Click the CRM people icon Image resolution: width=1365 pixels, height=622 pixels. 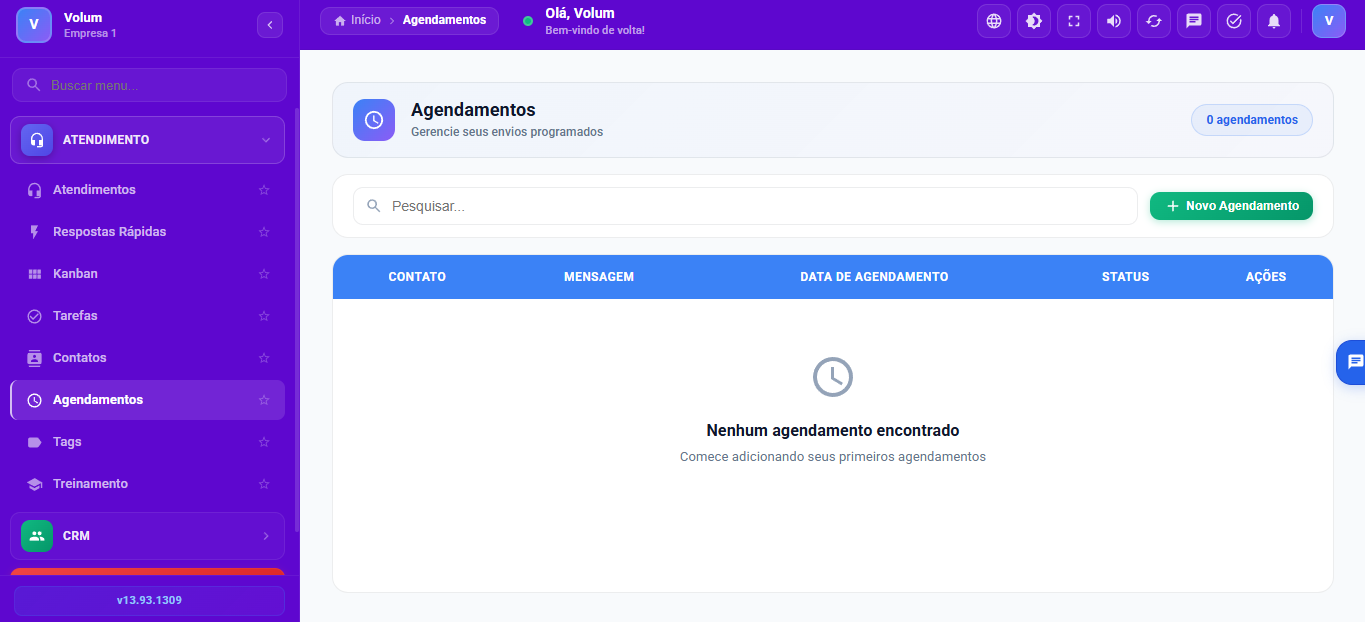(37, 536)
